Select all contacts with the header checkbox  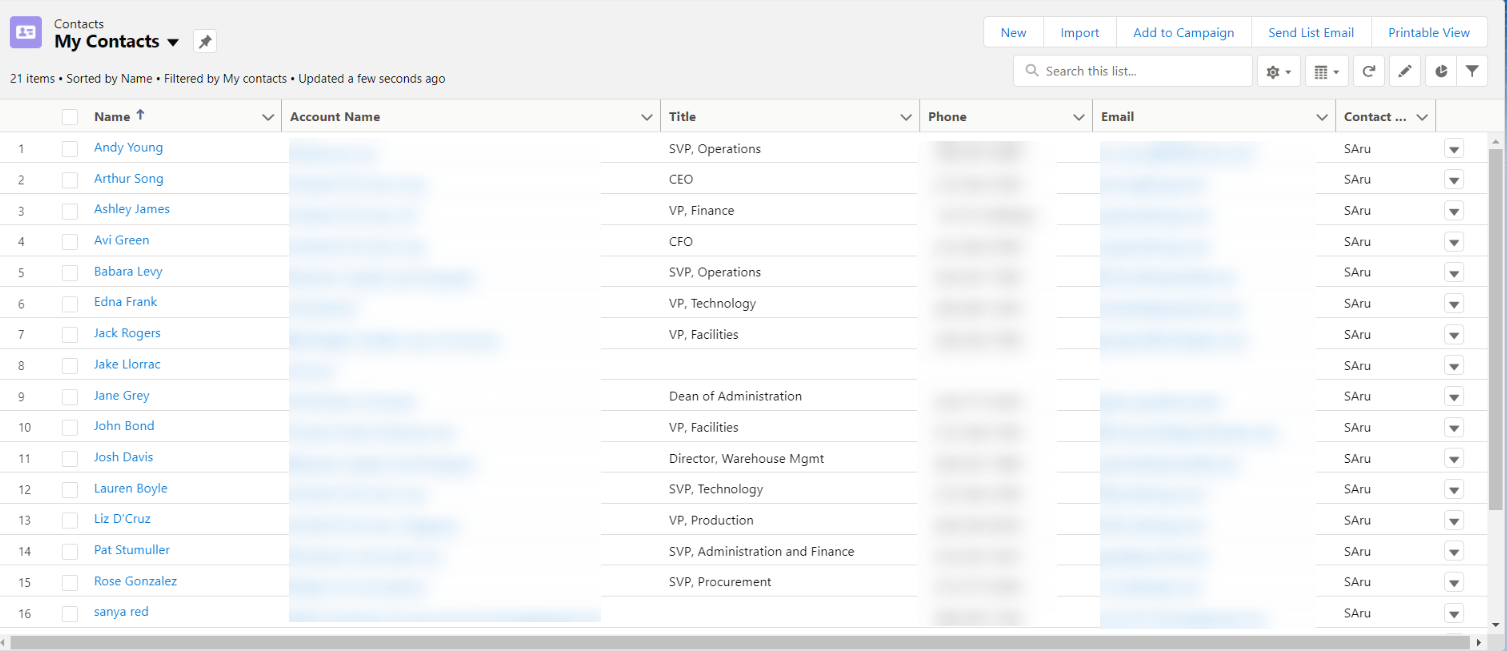(x=69, y=116)
